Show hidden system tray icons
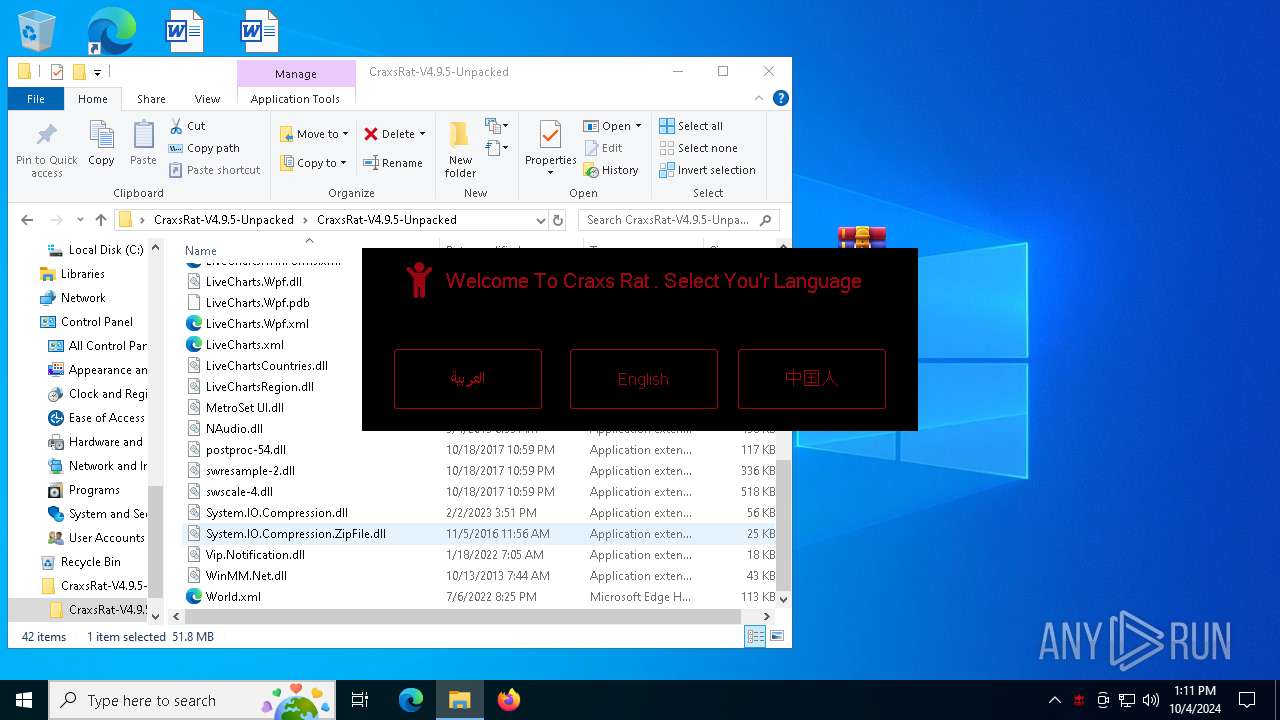This screenshot has width=1280, height=720. [x=1054, y=700]
